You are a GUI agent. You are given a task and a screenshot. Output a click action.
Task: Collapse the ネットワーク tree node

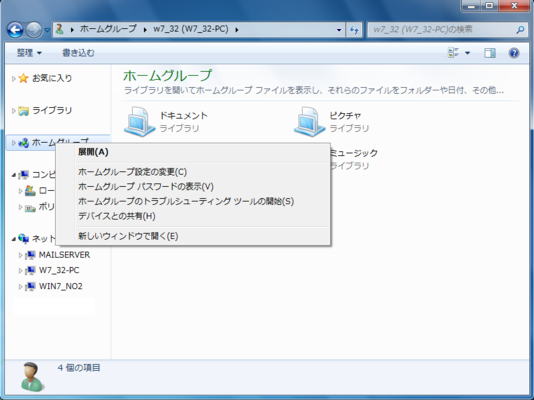pyautogui.click(x=13, y=239)
